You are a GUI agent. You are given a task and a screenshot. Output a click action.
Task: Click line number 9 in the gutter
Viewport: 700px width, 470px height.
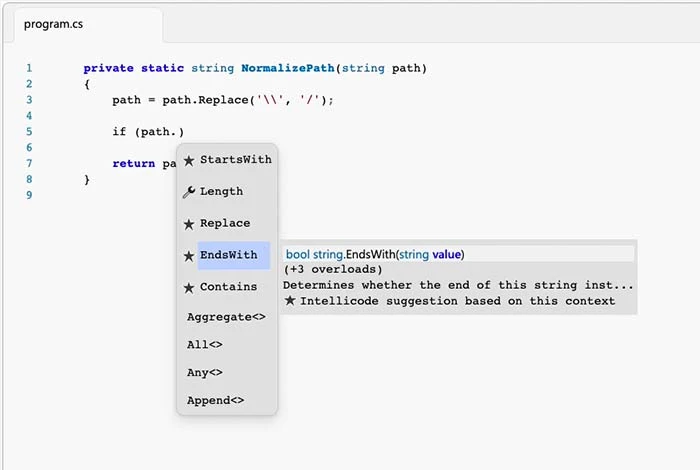click(29, 195)
